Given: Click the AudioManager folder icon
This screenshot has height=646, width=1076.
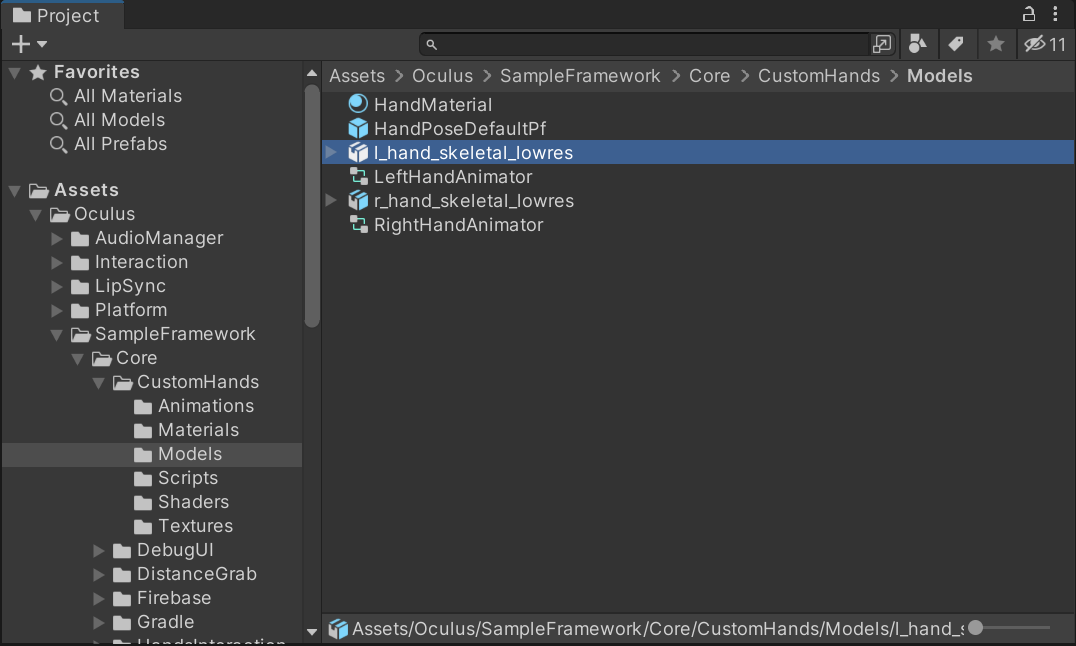Looking at the screenshot, I should coord(80,239).
